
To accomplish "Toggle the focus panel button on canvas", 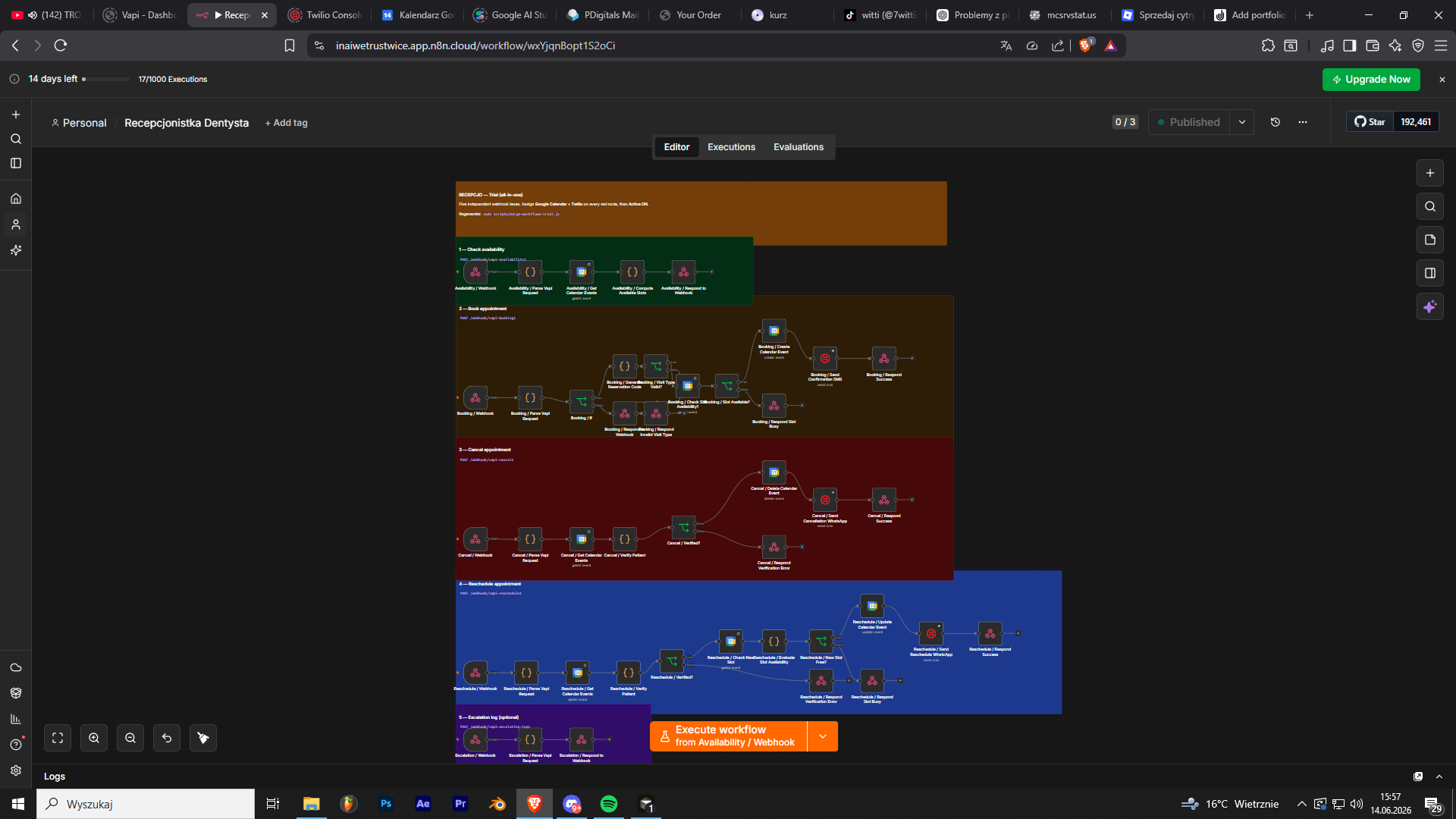I will pyautogui.click(x=1430, y=273).
